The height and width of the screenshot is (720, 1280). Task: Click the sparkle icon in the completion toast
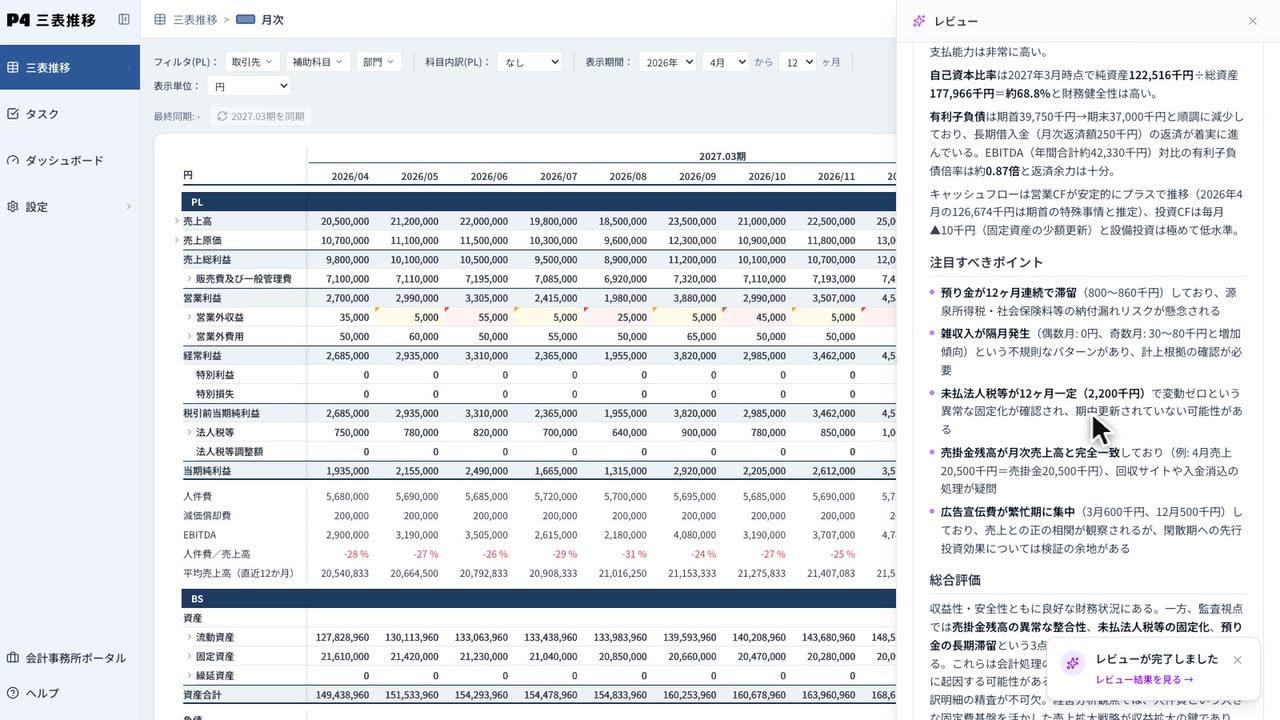[1072, 663]
